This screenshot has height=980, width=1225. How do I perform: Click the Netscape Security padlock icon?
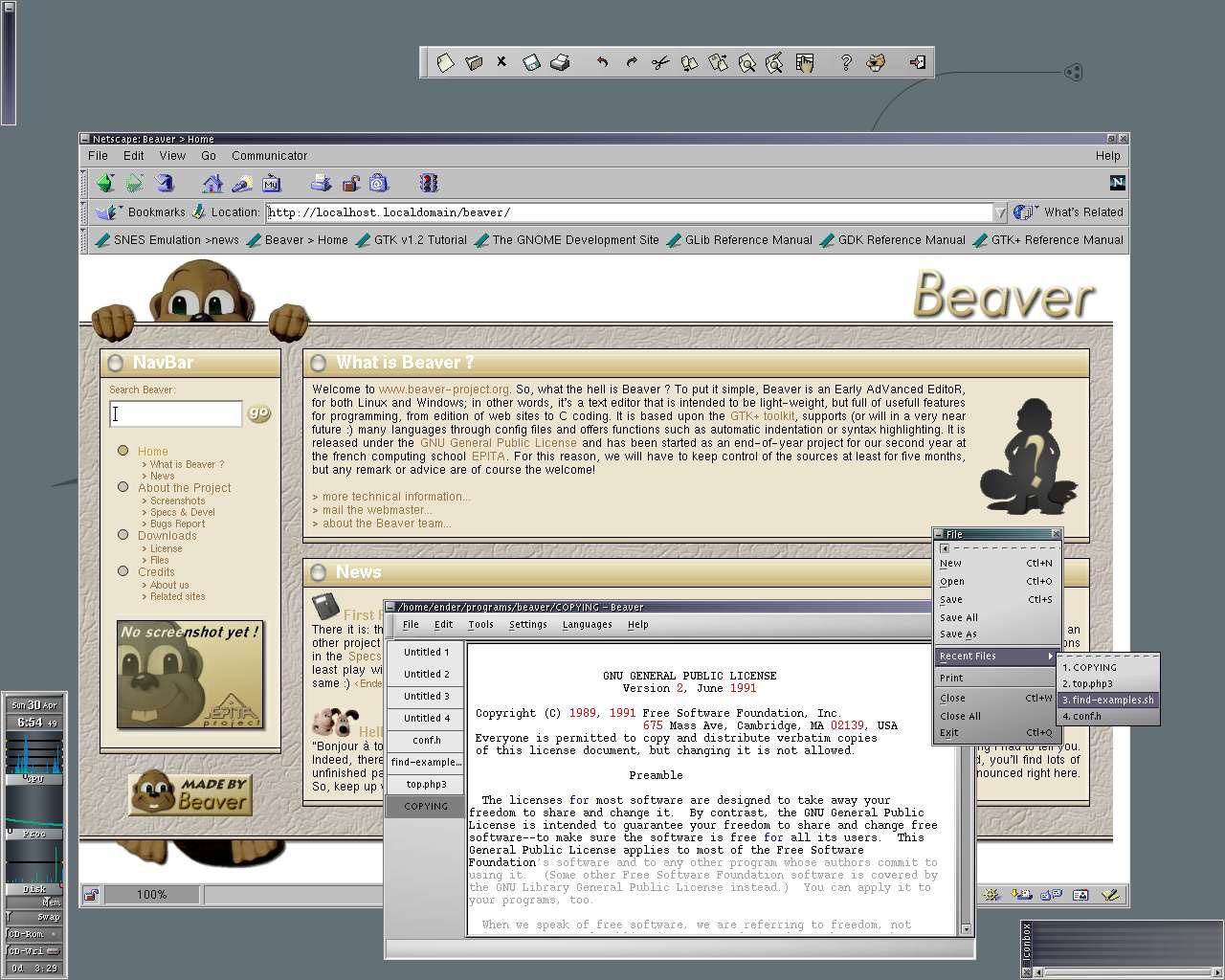tap(351, 183)
